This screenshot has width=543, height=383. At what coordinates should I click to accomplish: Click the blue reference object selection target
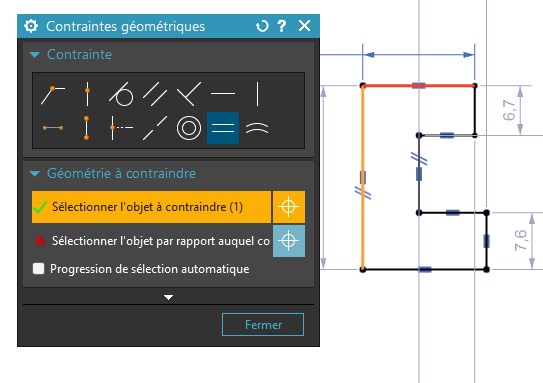point(289,241)
